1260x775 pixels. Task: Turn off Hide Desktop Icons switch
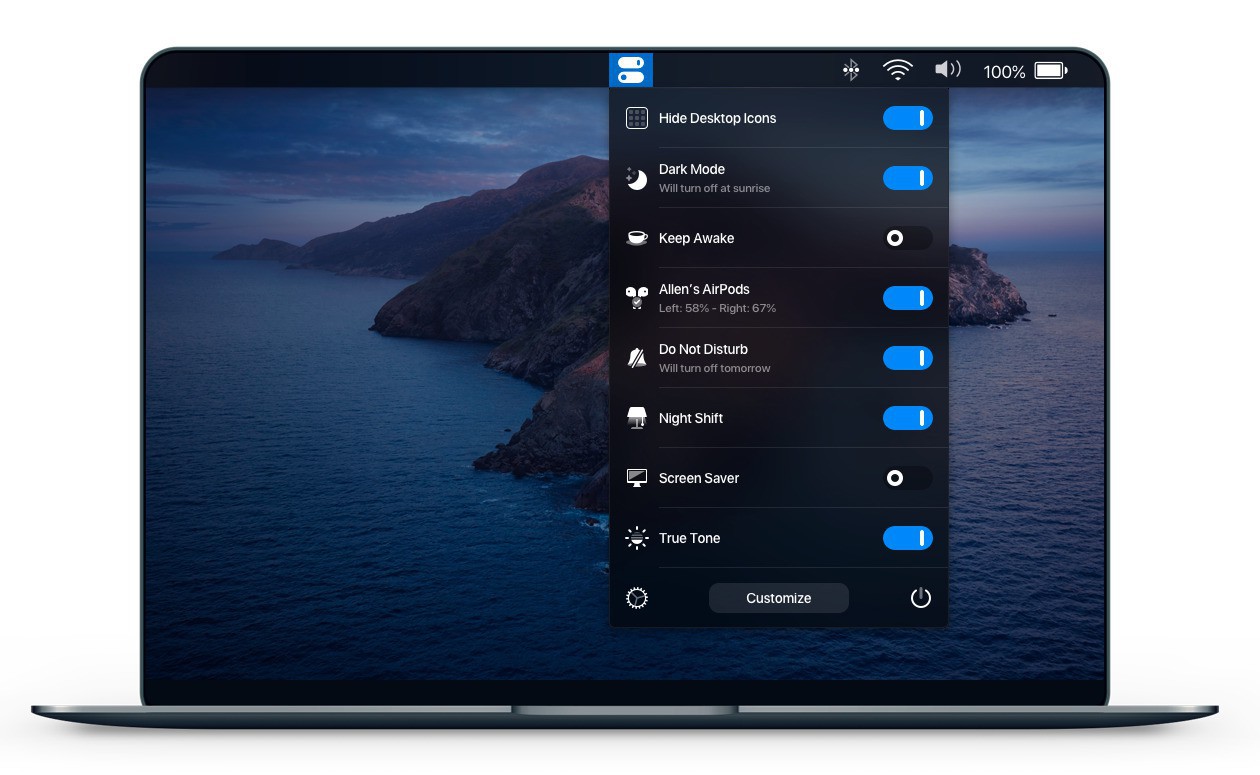tap(908, 118)
